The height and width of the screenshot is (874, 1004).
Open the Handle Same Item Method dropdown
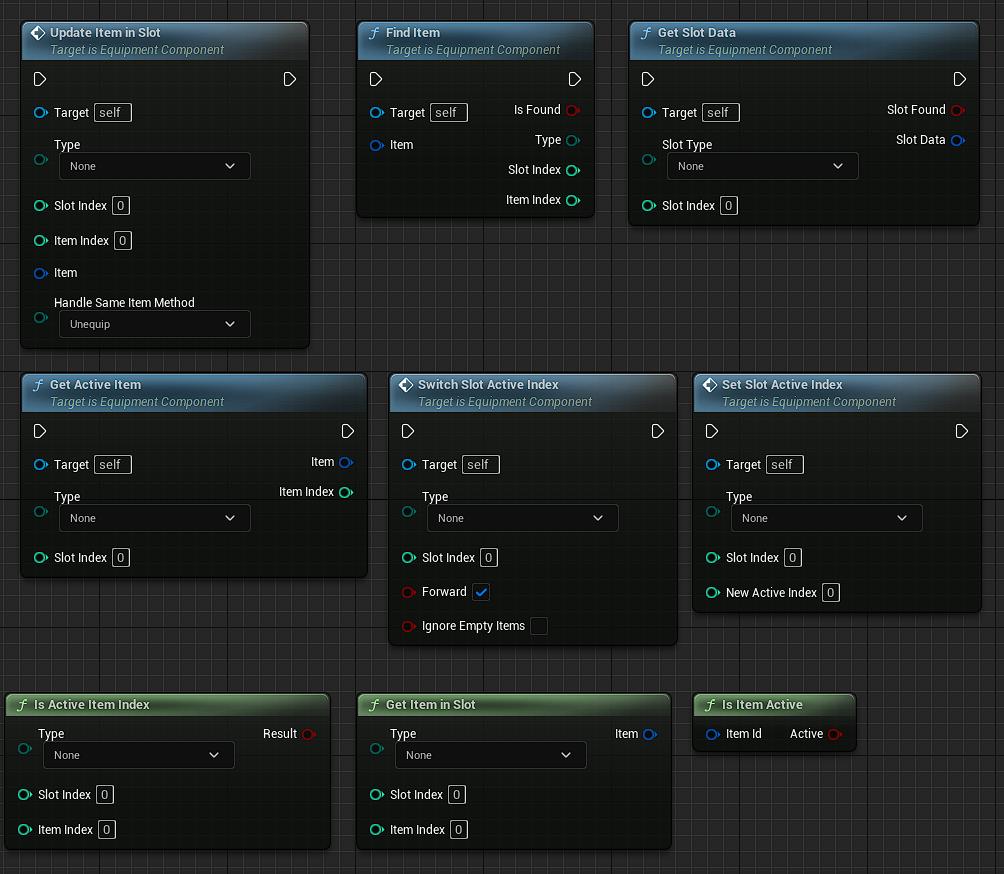tap(154, 324)
